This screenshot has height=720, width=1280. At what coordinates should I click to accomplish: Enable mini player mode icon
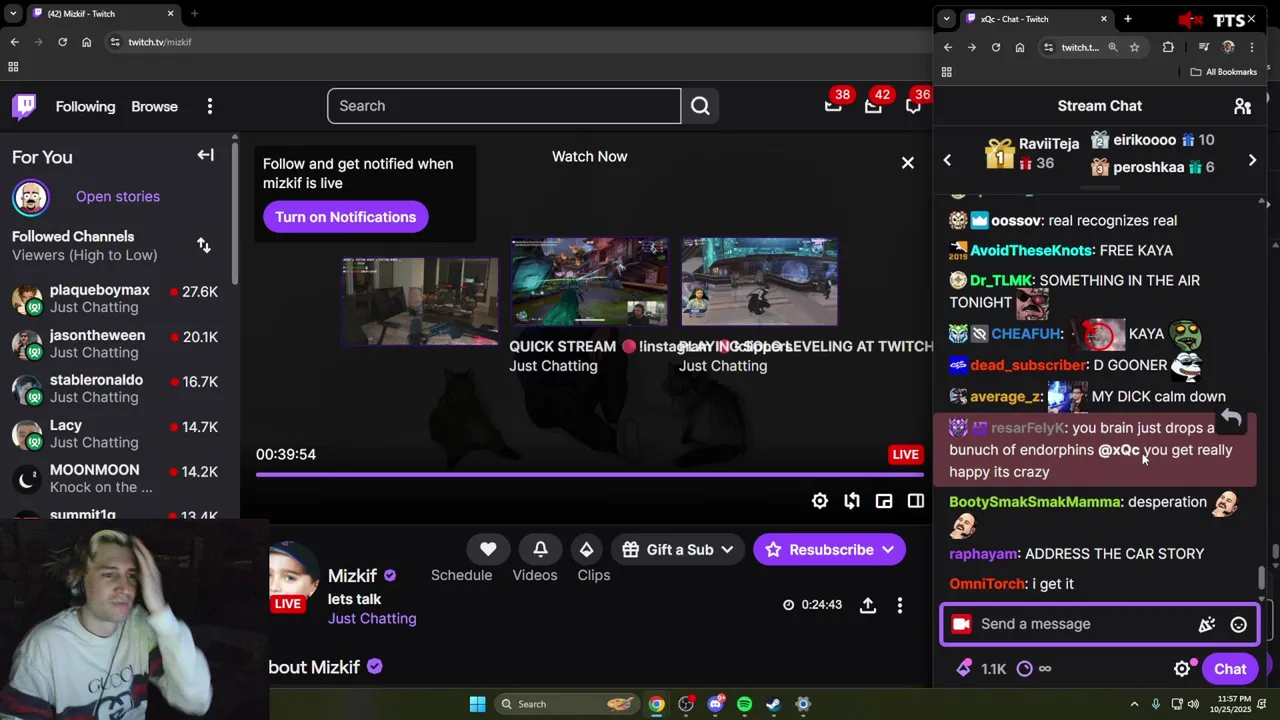coord(884,501)
